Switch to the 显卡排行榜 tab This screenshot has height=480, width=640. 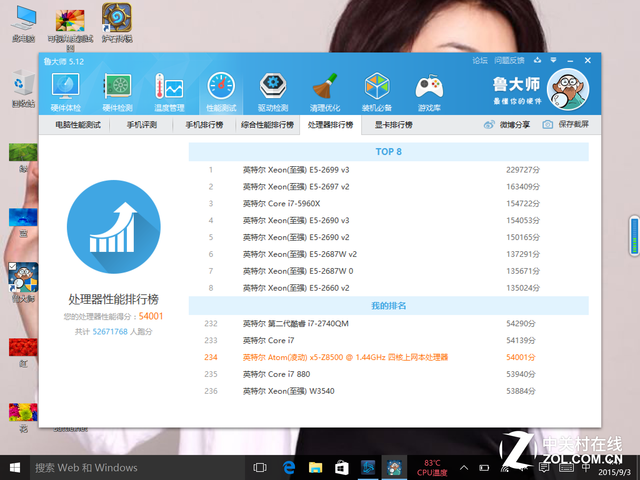click(x=394, y=125)
